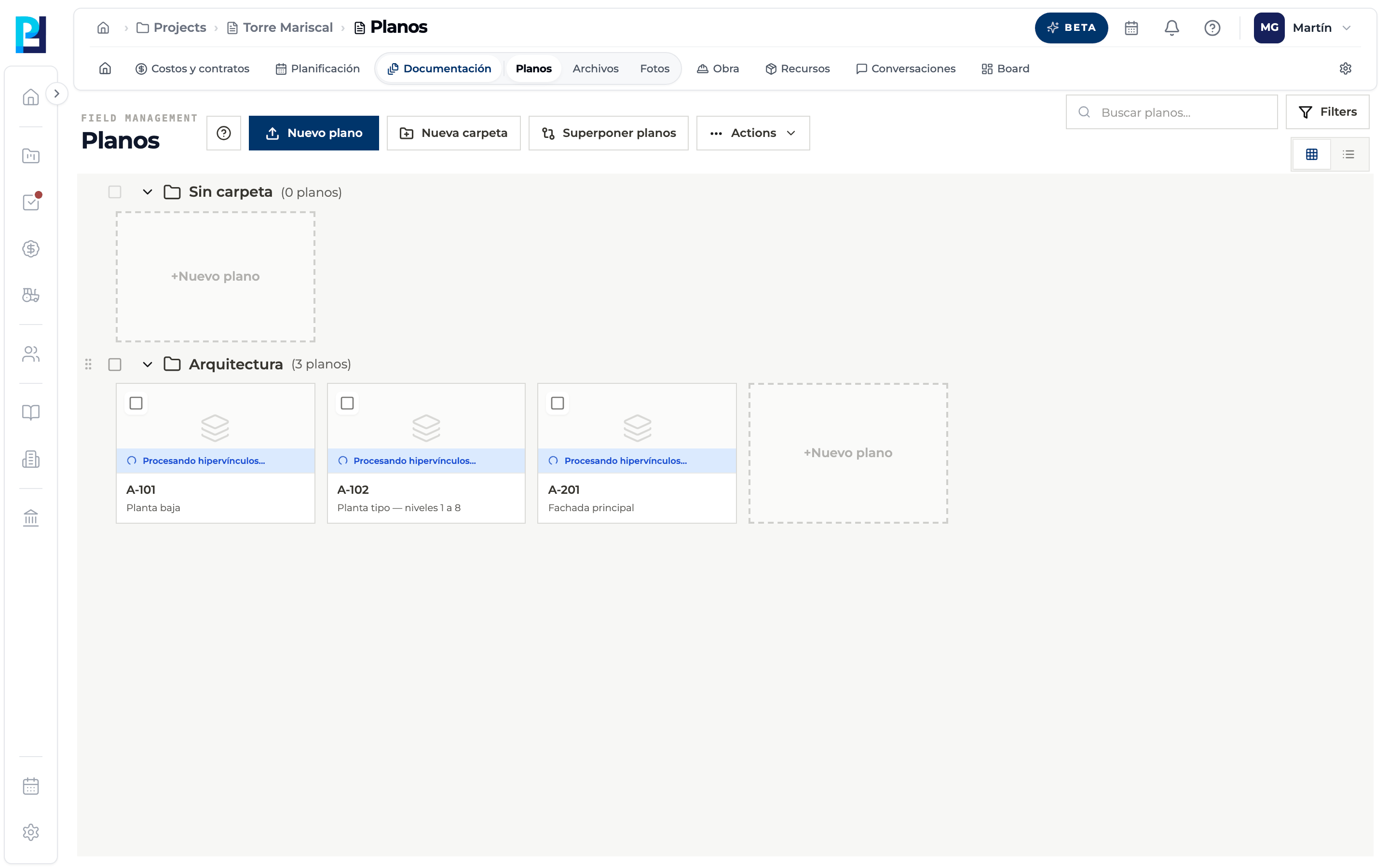The width and height of the screenshot is (1389, 868).
Task: Click the help question mark in top bar
Action: [x=1212, y=27]
